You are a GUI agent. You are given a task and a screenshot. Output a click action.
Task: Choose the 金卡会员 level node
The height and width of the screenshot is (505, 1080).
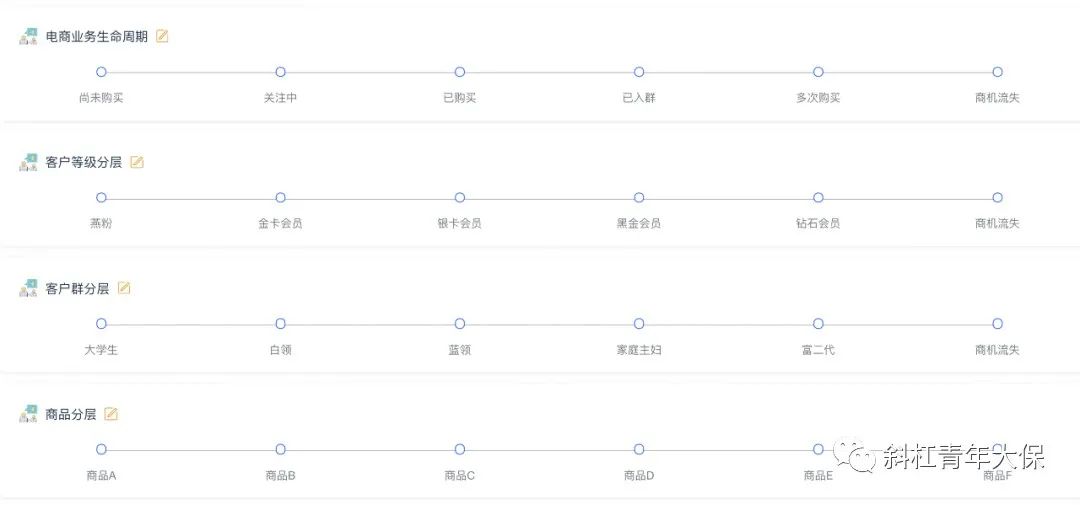280,198
